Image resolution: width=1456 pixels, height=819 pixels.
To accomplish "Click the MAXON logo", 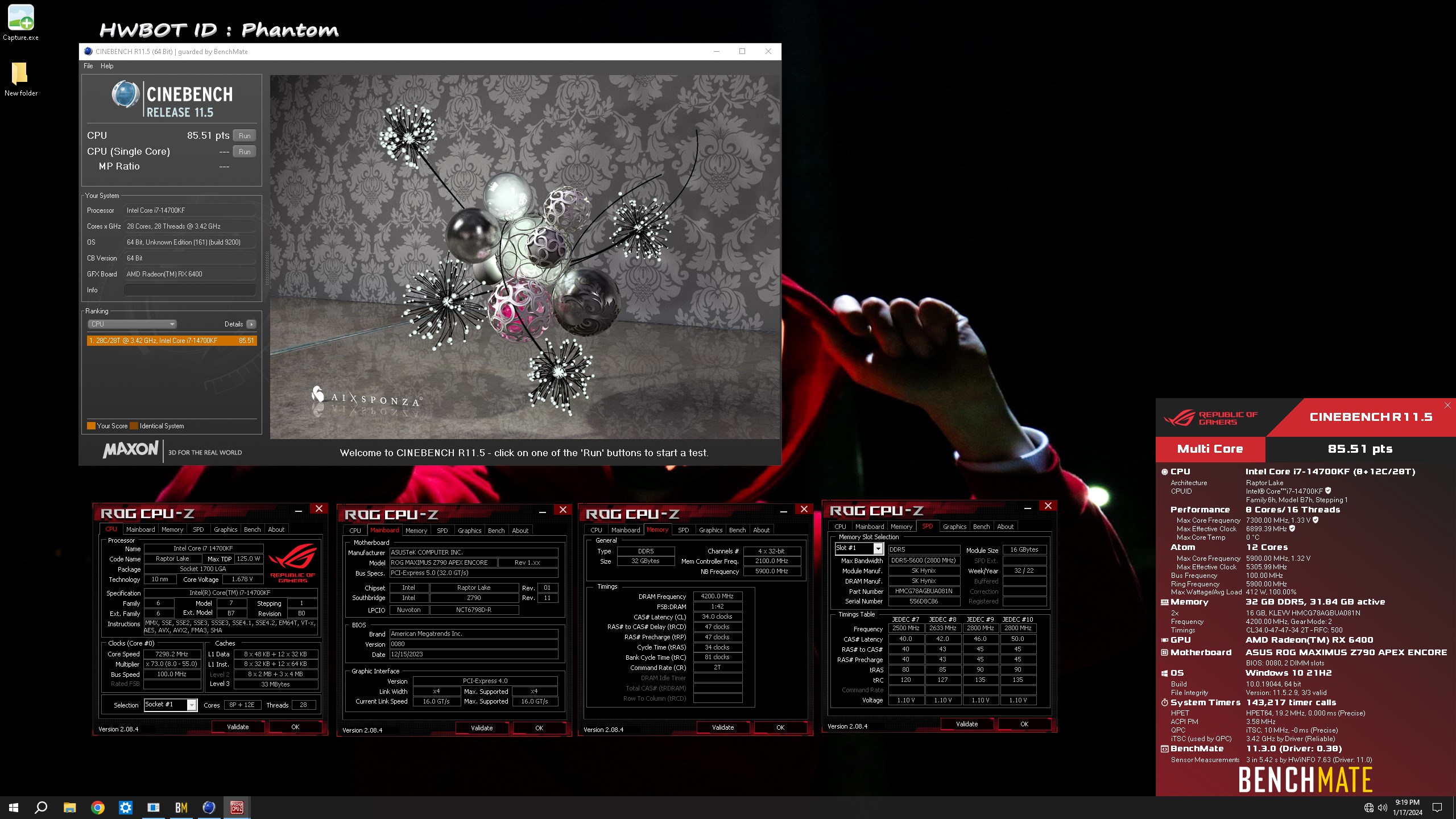I will (x=130, y=450).
